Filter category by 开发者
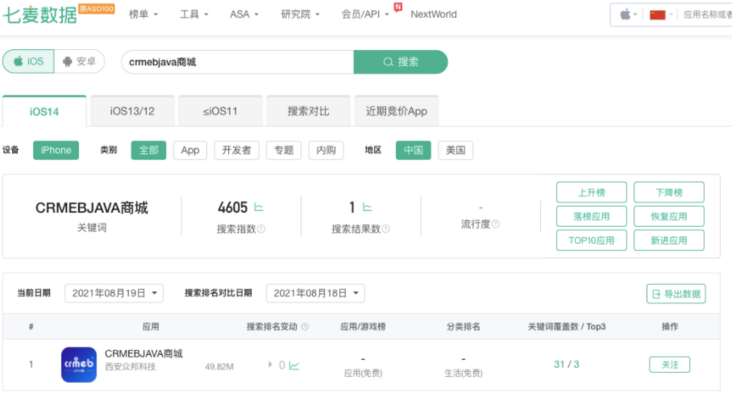The image size is (732, 401). coord(236,150)
